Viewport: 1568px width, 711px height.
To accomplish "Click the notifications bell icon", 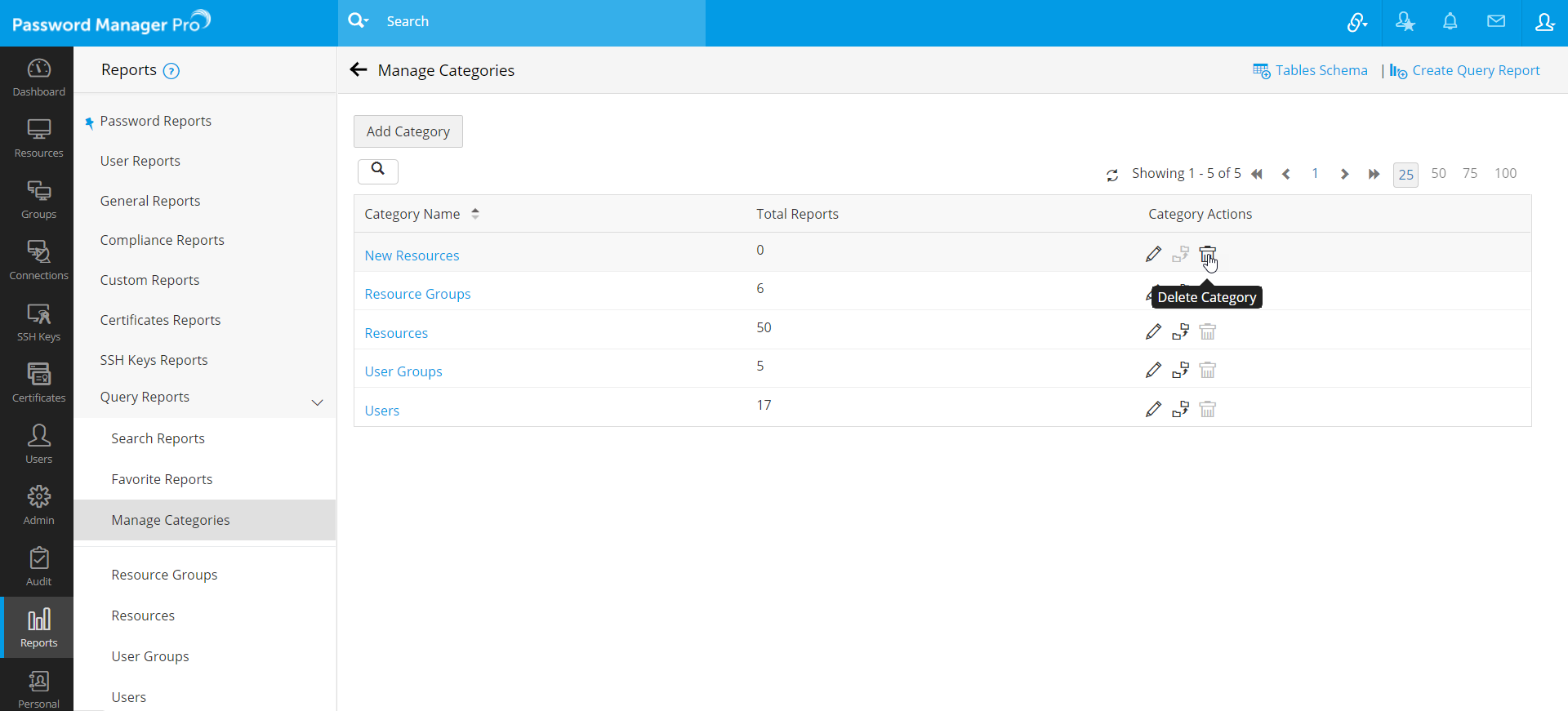I will [1450, 22].
